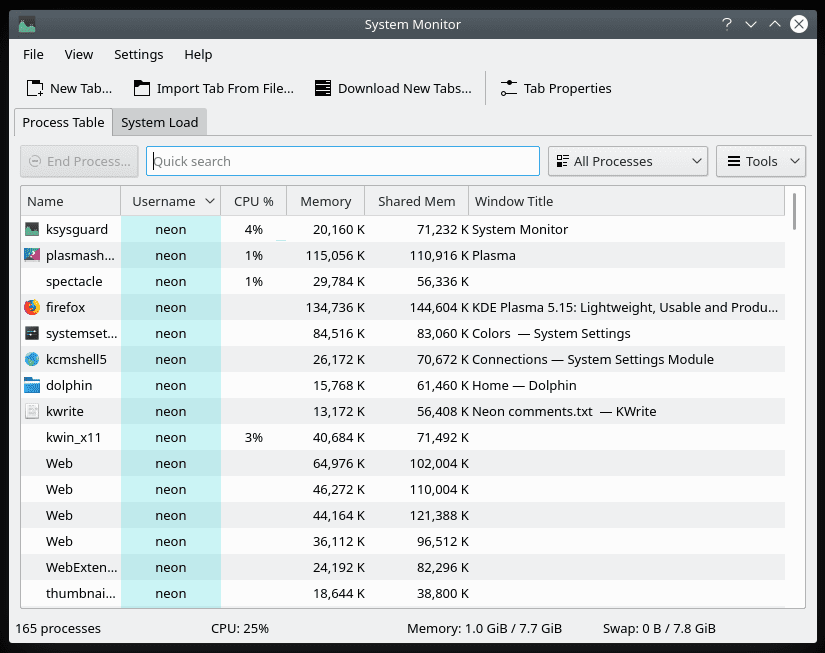
Task: Open the Settings menu
Action: click(139, 54)
